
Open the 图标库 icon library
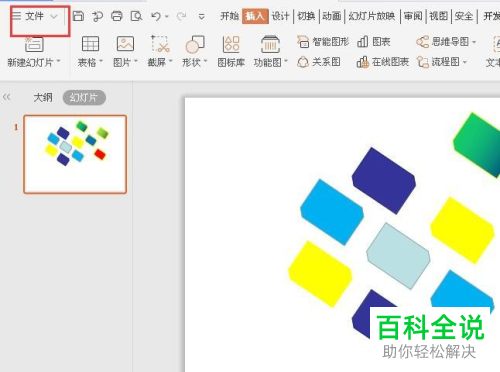231,52
